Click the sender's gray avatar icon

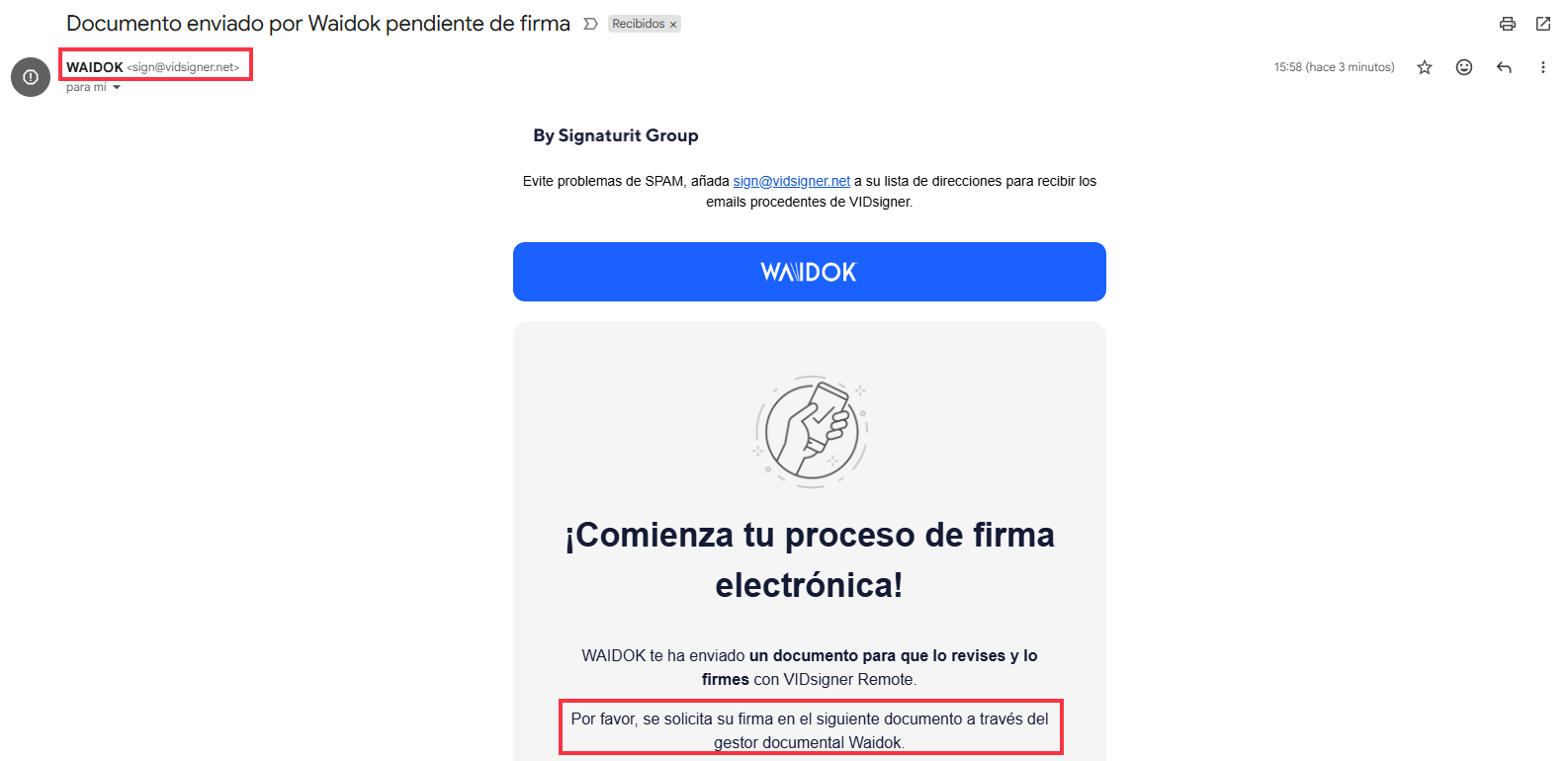tap(31, 77)
